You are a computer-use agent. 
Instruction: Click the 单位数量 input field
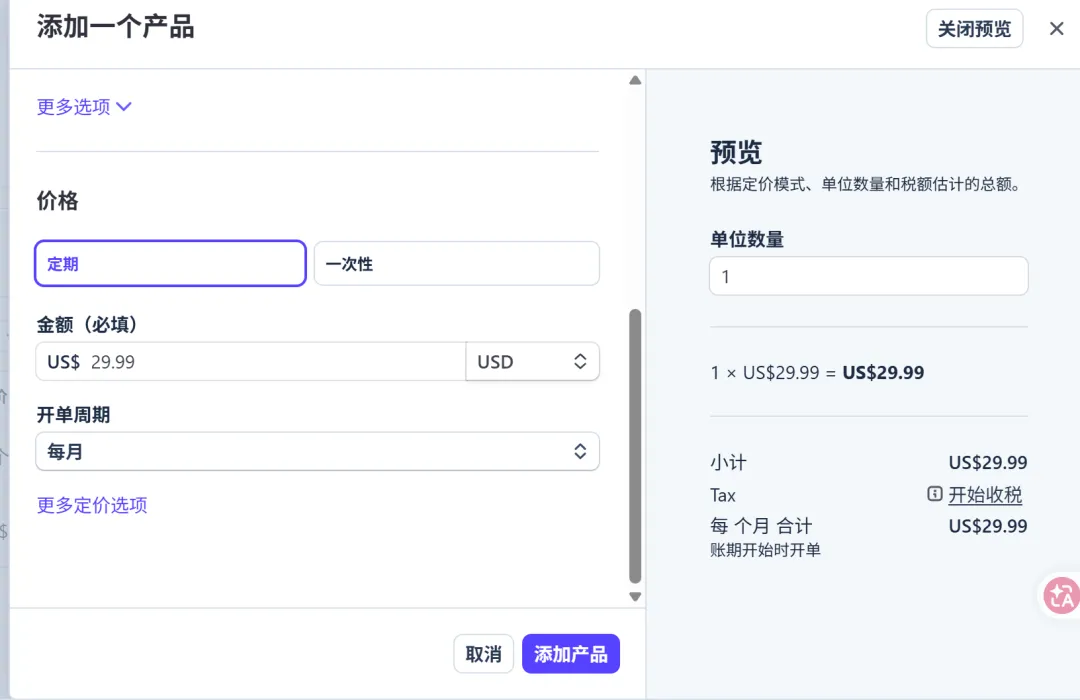(868, 277)
